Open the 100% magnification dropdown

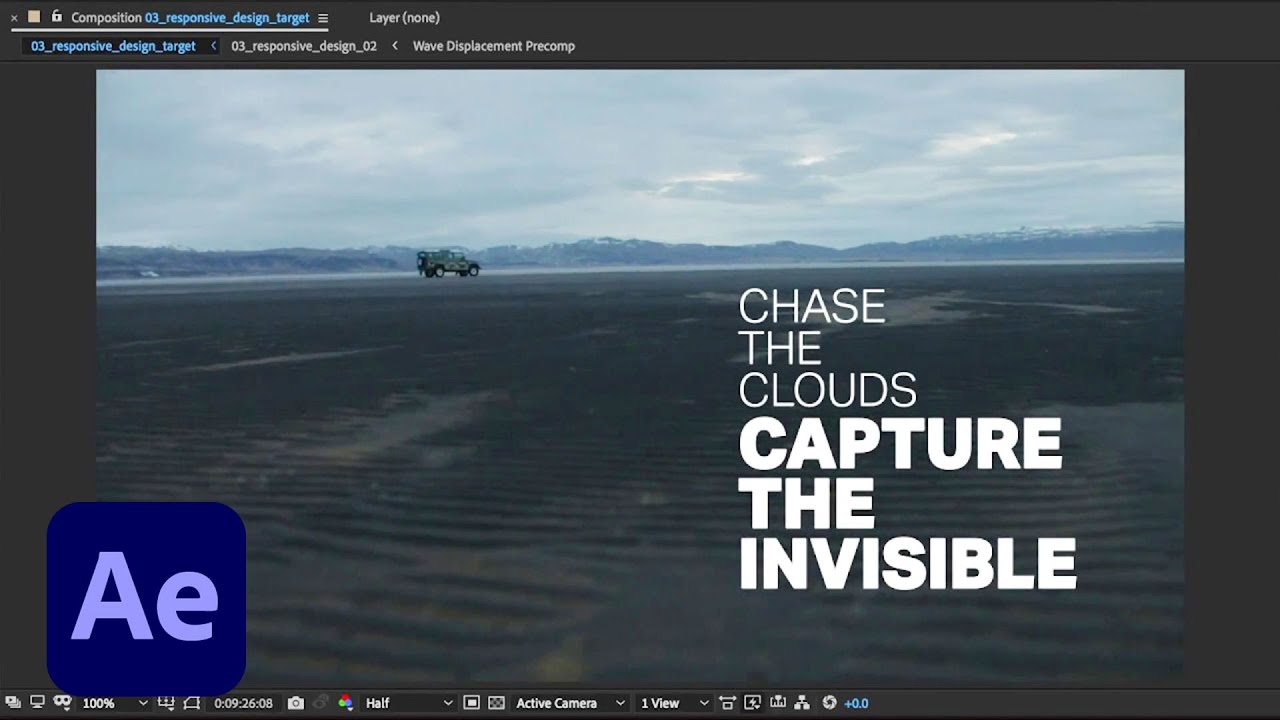pos(115,703)
